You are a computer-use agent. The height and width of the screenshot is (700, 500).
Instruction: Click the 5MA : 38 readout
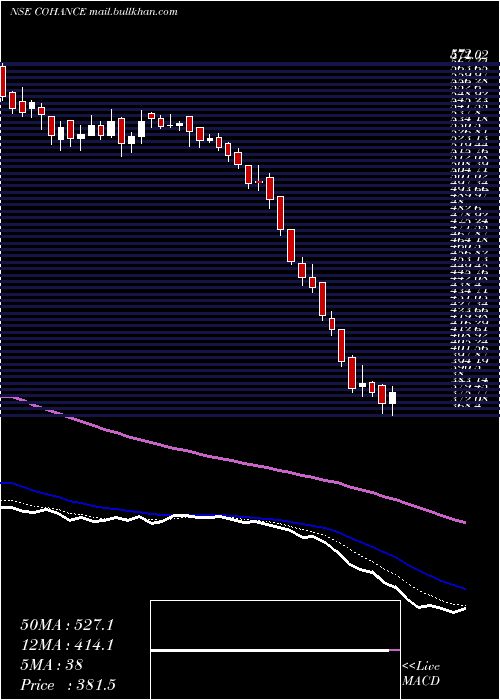pyautogui.click(x=51, y=665)
